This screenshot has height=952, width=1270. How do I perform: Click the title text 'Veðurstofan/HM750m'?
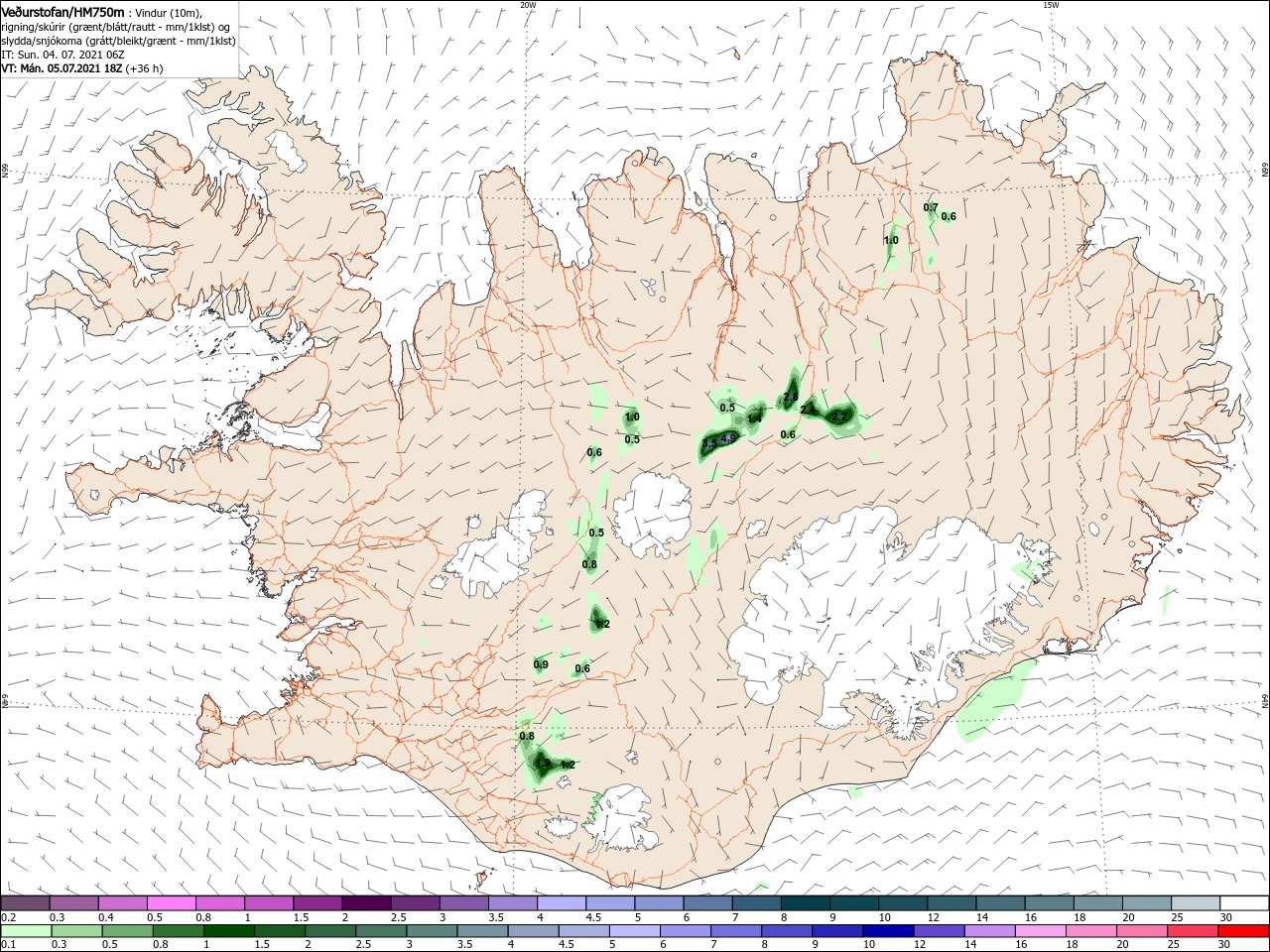pos(64,11)
